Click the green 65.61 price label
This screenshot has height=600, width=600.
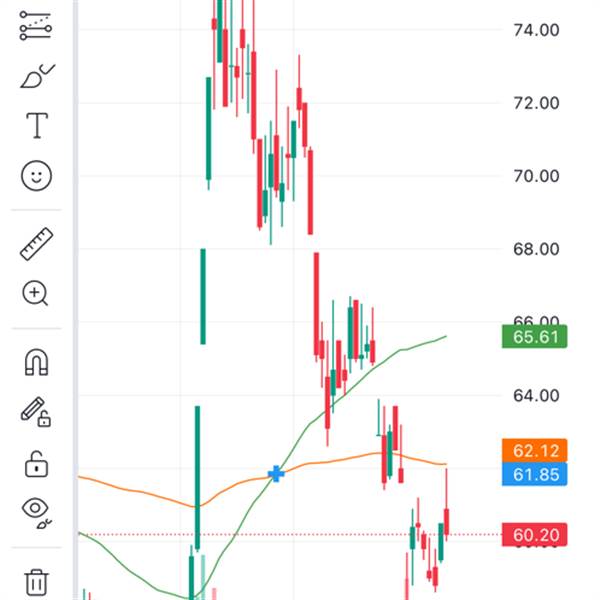tap(535, 337)
